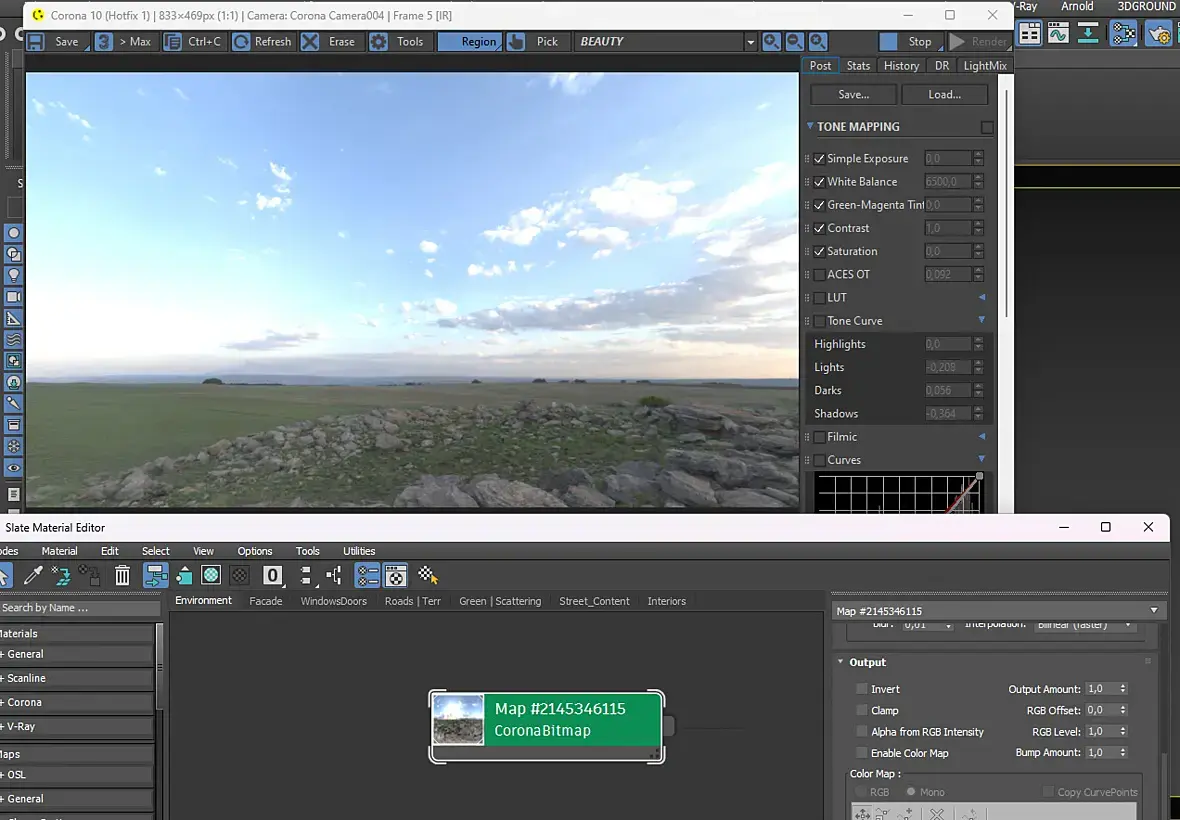The image size is (1180, 820).
Task: Click the Pick hand icon in render toolbar
Action: (516, 42)
